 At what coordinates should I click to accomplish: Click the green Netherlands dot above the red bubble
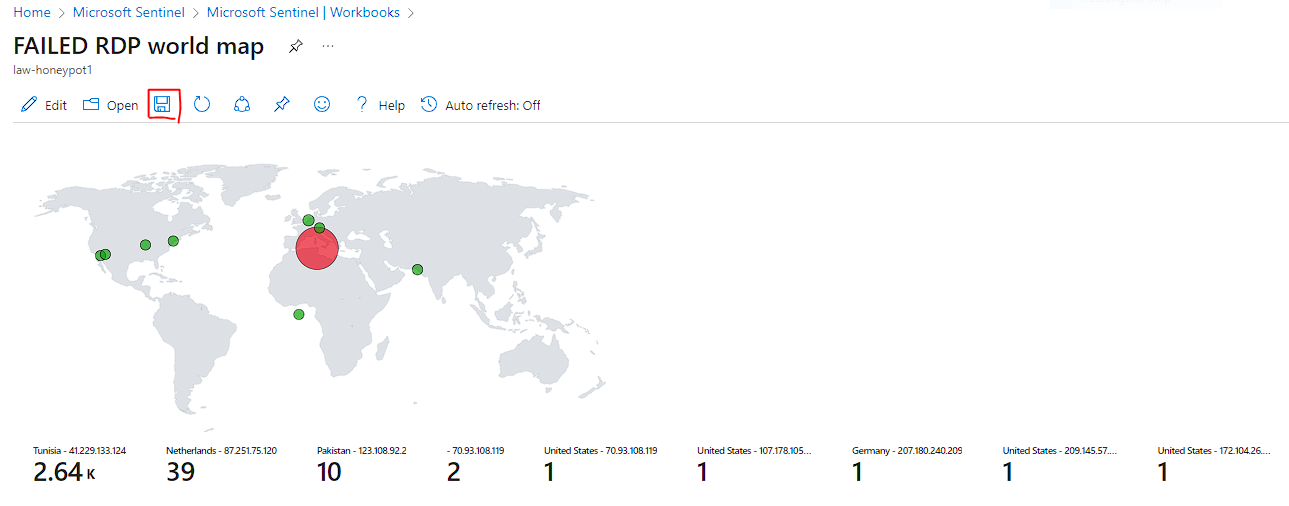(308, 220)
